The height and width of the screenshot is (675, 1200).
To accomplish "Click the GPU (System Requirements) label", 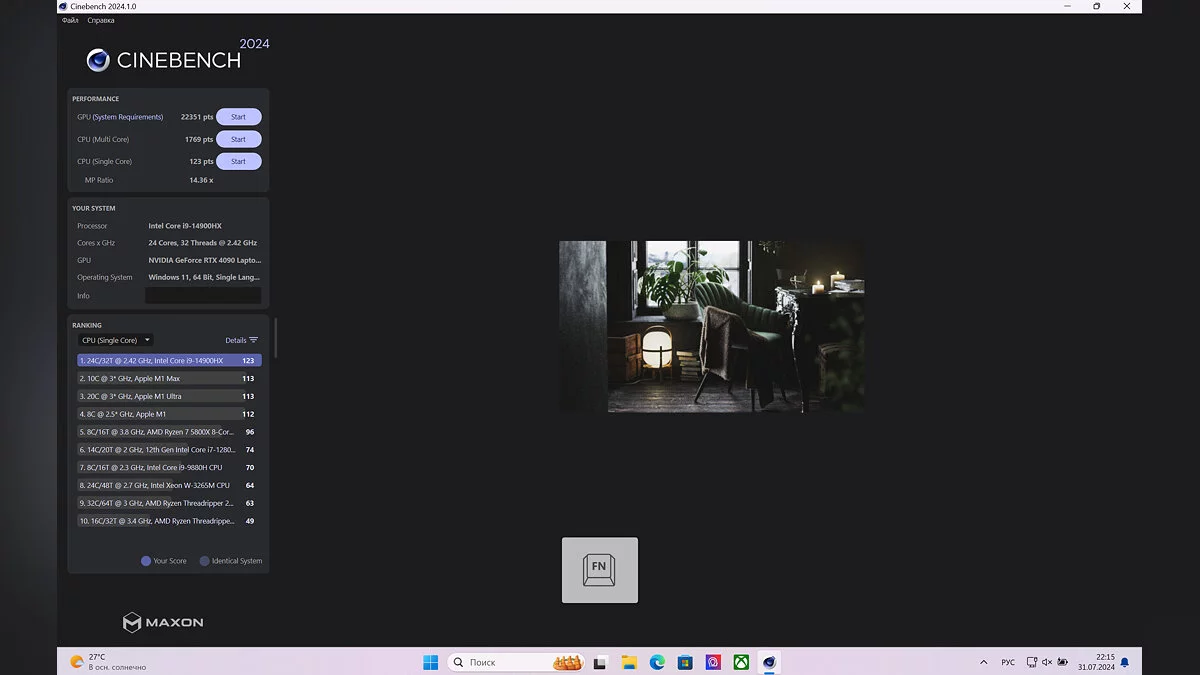I will 120,117.
